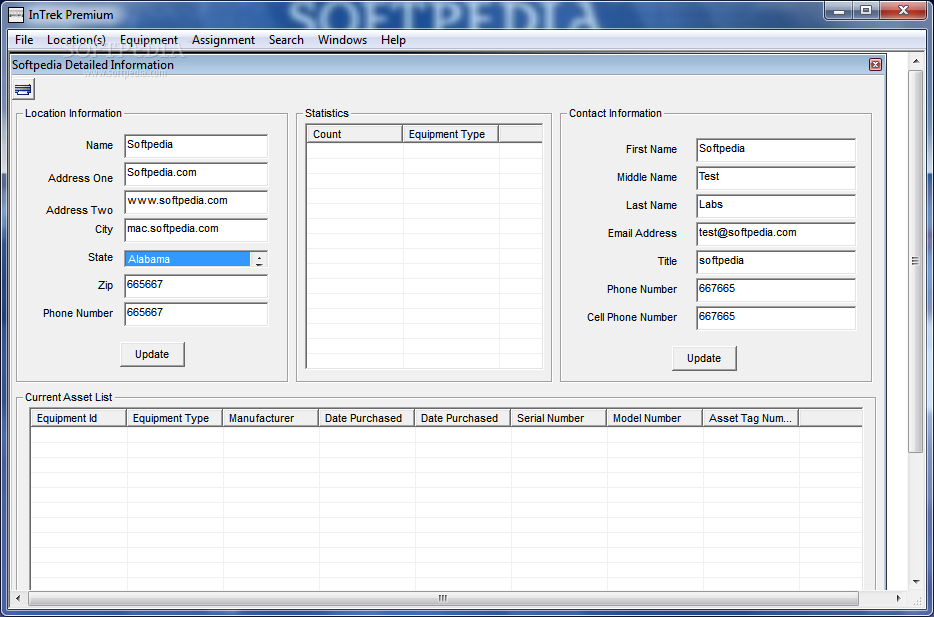Open the Search menu
Image resolution: width=934 pixels, height=617 pixels.
(x=286, y=40)
